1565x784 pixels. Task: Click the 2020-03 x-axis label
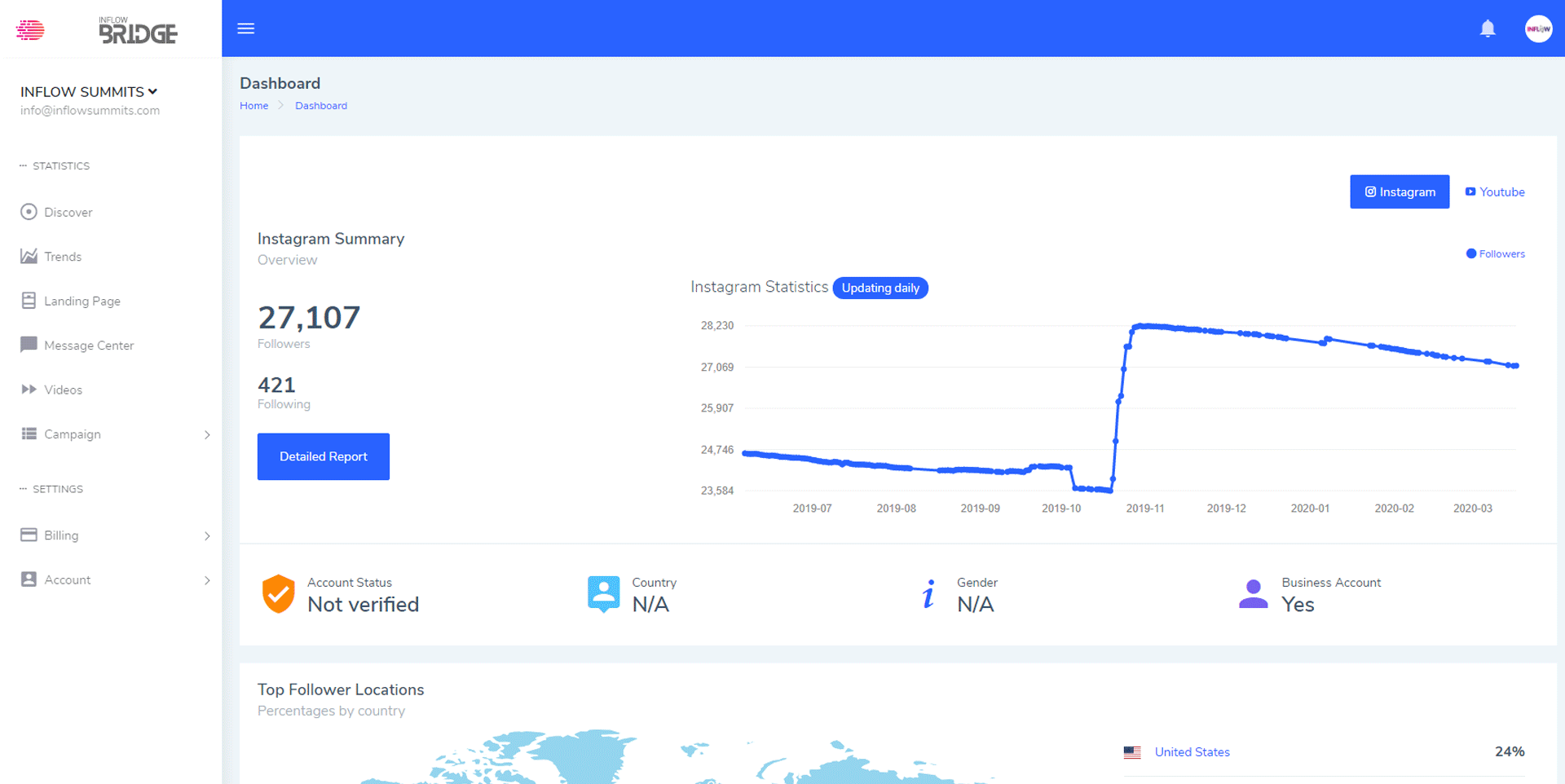click(x=1472, y=509)
